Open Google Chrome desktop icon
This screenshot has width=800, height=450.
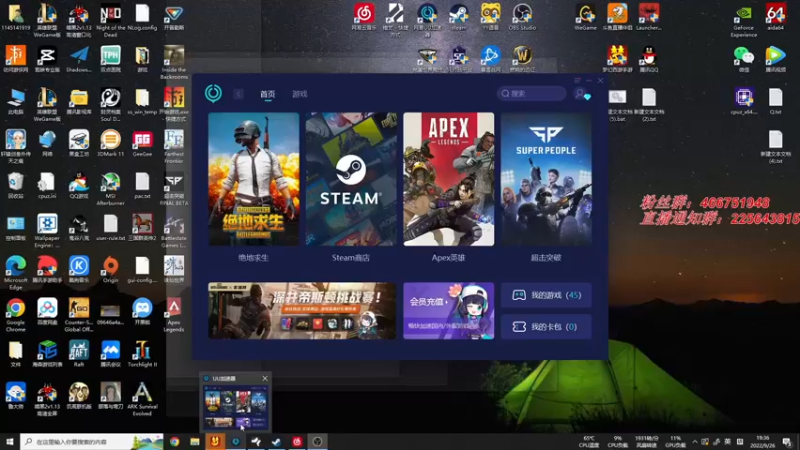(15, 315)
